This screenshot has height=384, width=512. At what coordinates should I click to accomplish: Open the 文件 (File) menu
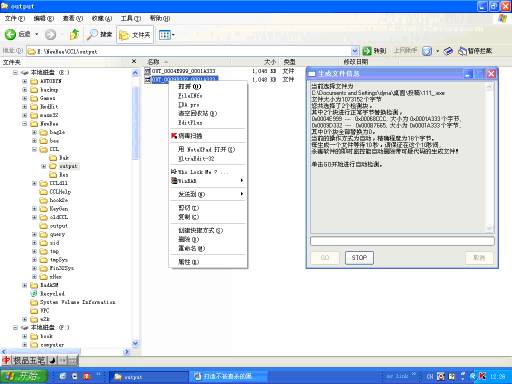15,18
